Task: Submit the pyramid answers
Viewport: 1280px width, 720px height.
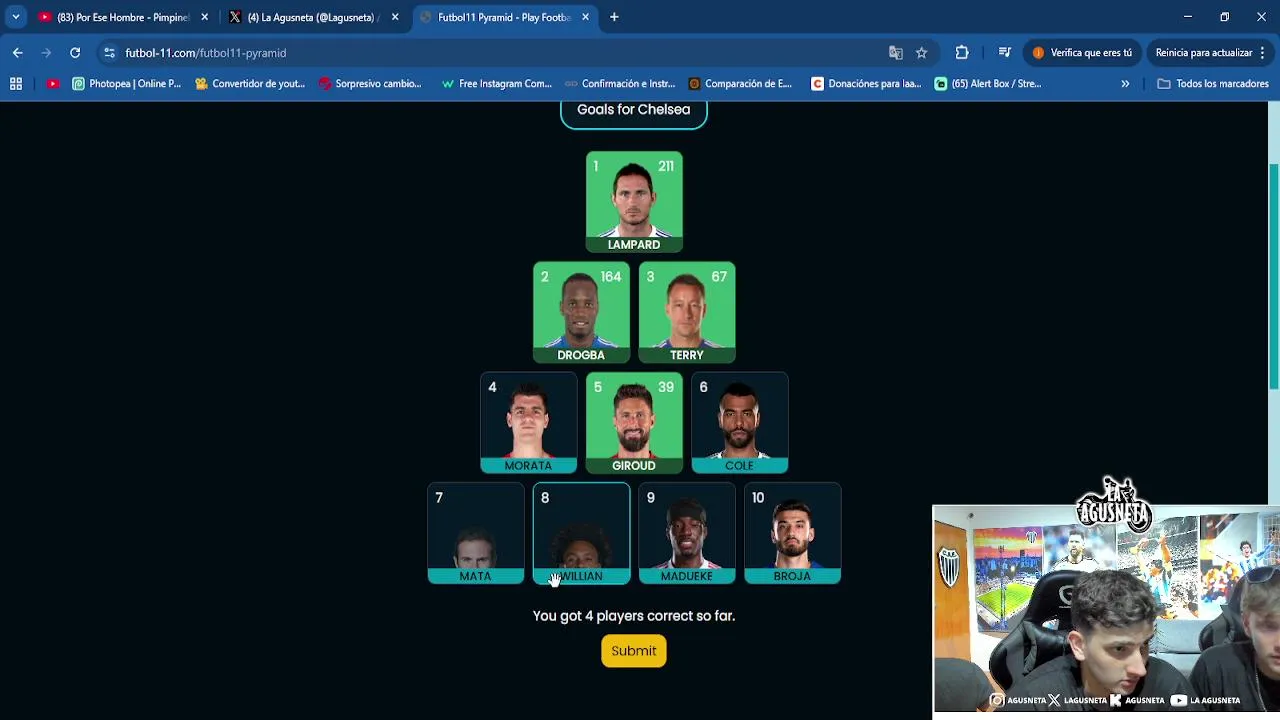Action: 634,651
